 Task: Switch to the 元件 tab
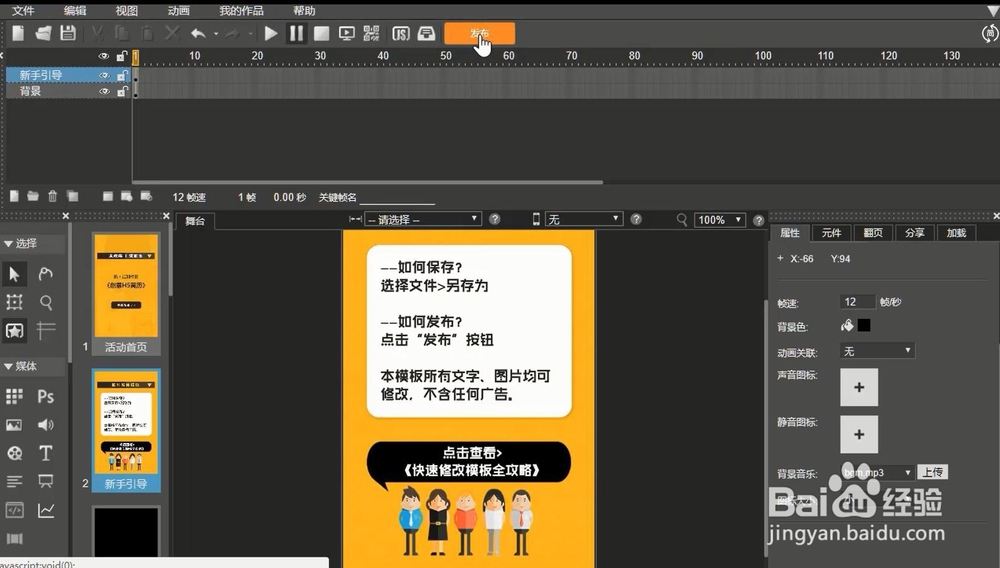coord(831,233)
